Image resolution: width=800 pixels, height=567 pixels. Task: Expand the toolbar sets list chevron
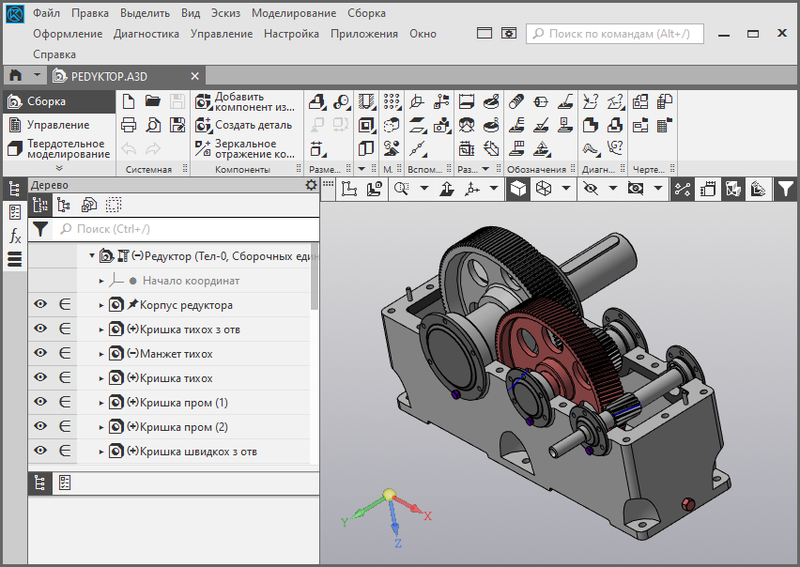59,168
